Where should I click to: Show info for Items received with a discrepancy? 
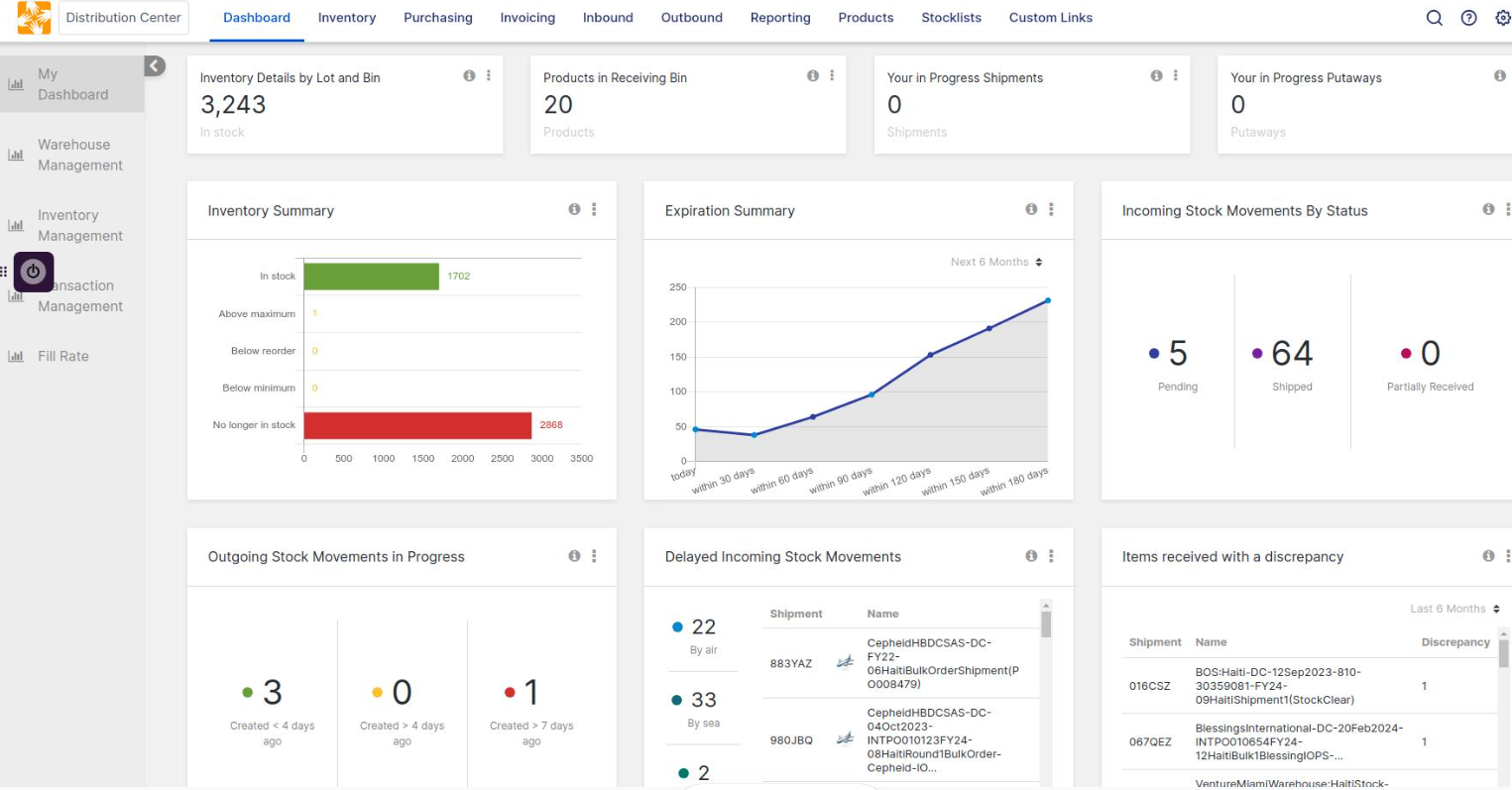point(1488,556)
